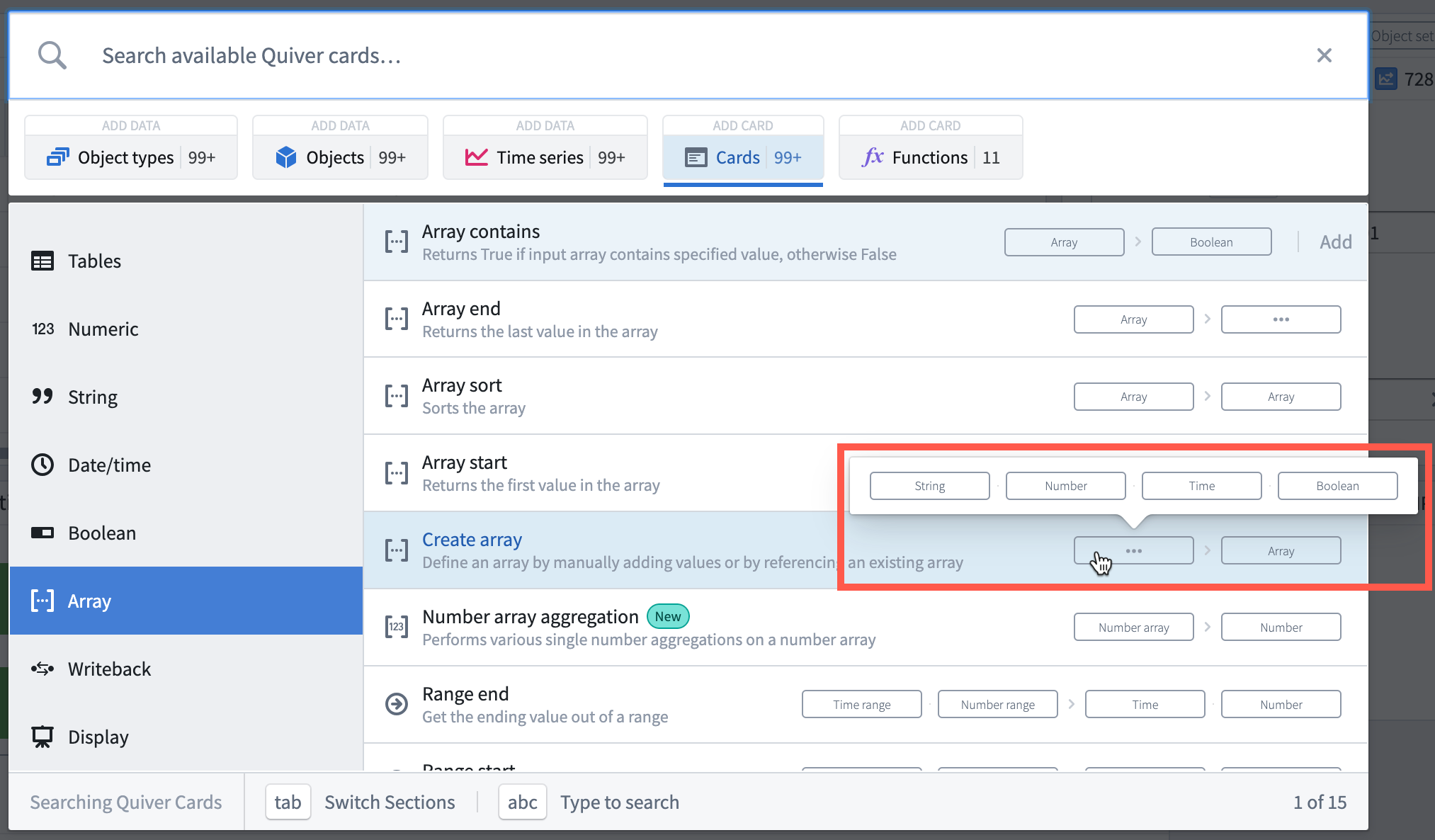Select the Cards tab
Screen dimensions: 1435x840
pos(743,147)
